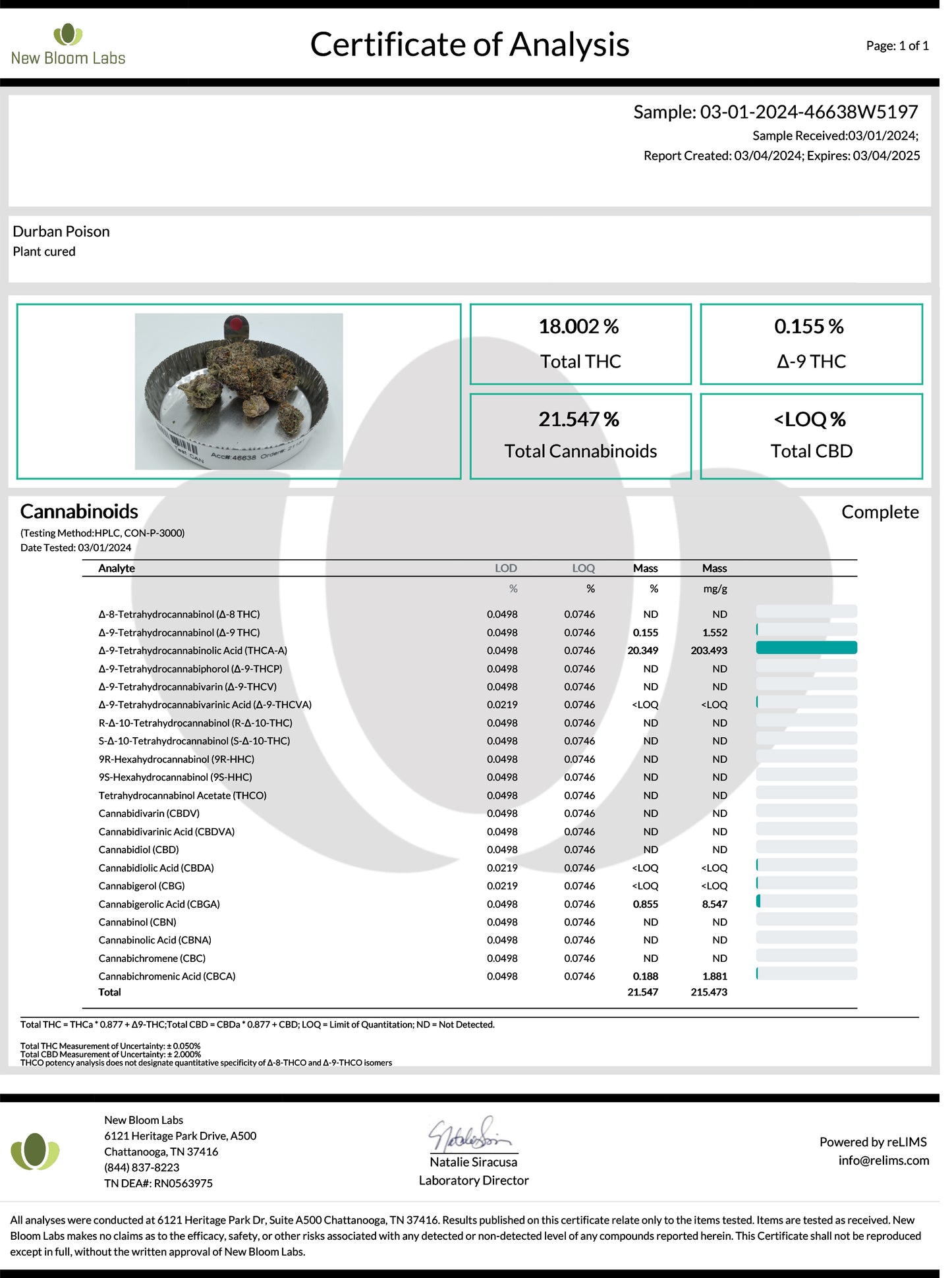Image resolution: width=952 pixels, height=1278 pixels.
Task: Click CBGA mg/g value 8.547
Action: pos(715,904)
